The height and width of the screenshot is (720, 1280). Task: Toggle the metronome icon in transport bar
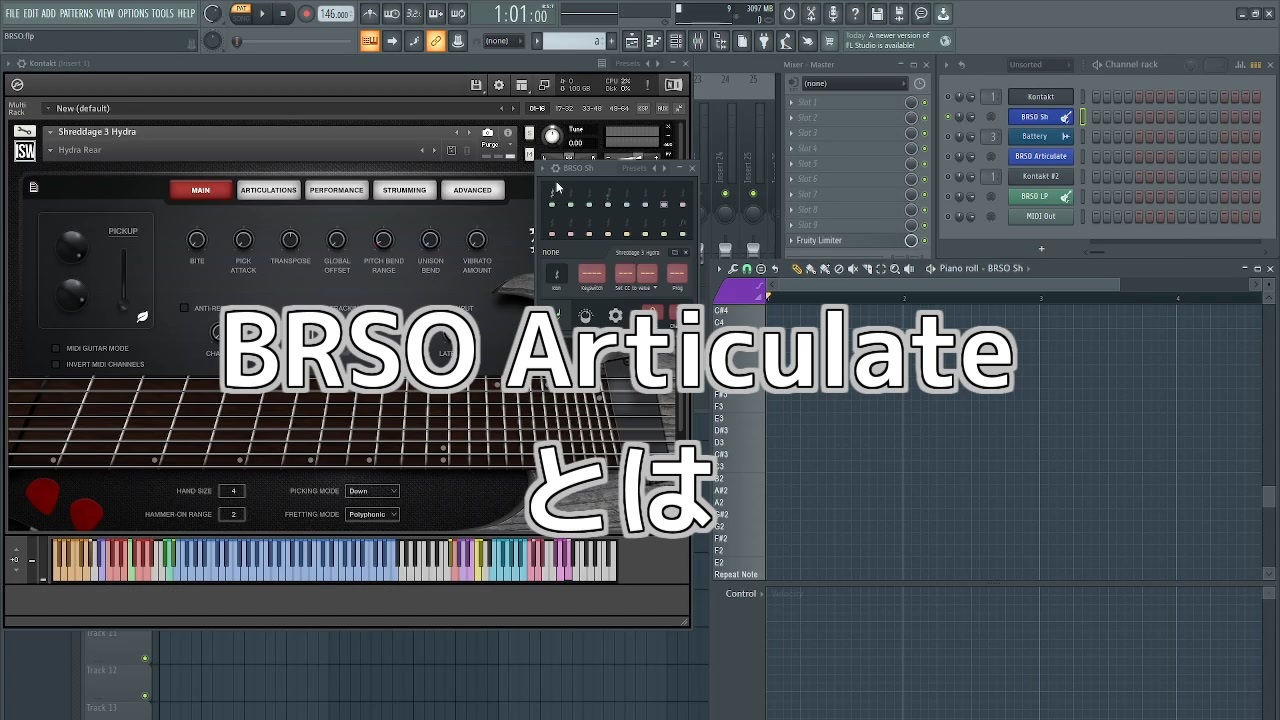(370, 14)
